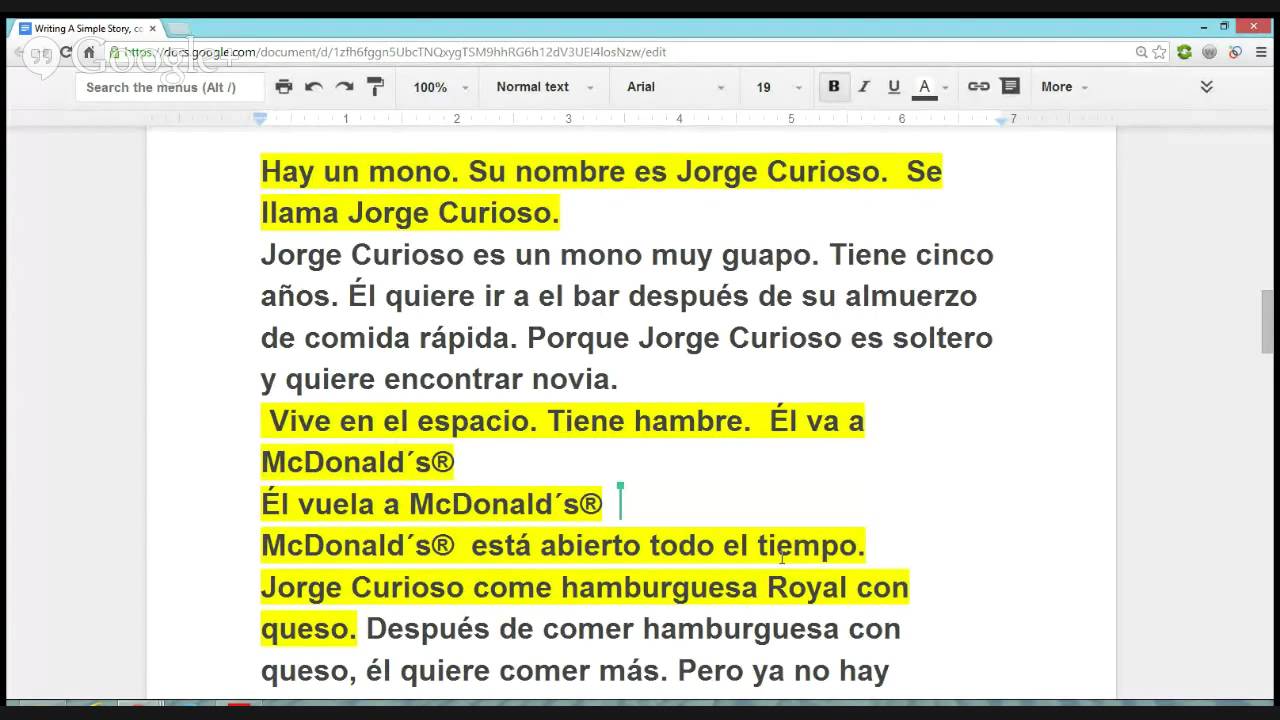
Task: Bookmark this page with the star
Action: pos(1160,52)
